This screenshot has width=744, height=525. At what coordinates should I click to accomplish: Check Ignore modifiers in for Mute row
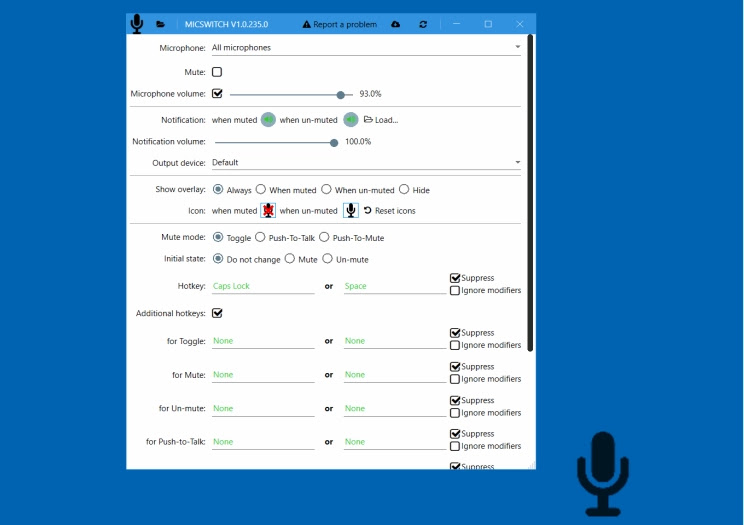click(455, 379)
